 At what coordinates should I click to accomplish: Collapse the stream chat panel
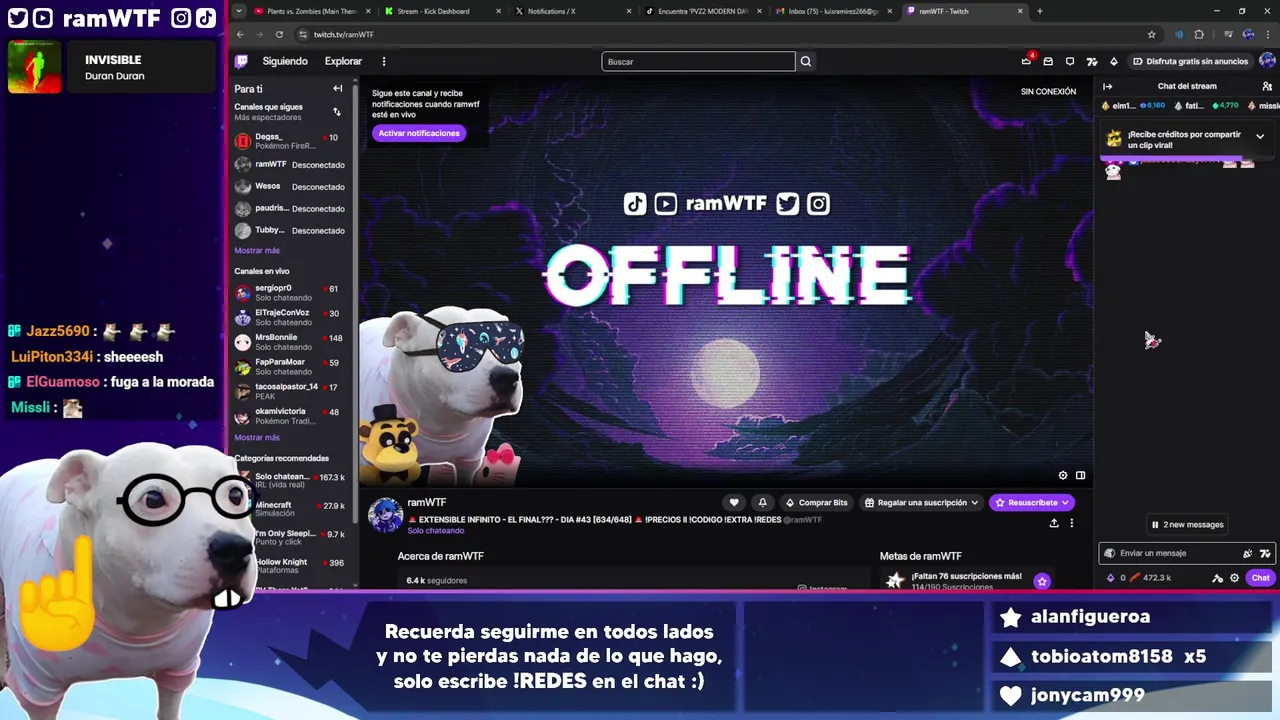click(1107, 86)
